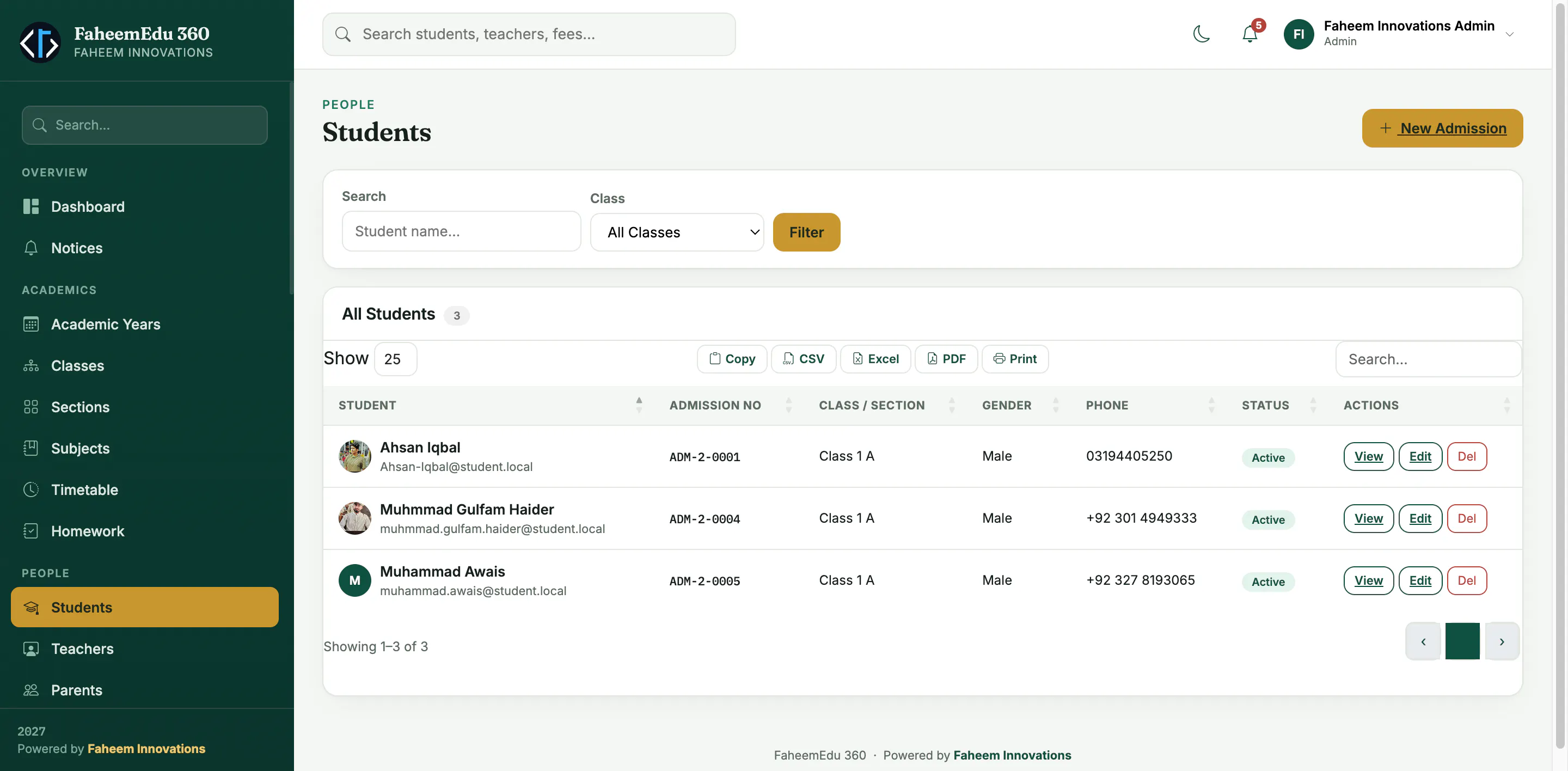Go to previous page arrow
This screenshot has width=1568, height=771.
click(x=1423, y=641)
